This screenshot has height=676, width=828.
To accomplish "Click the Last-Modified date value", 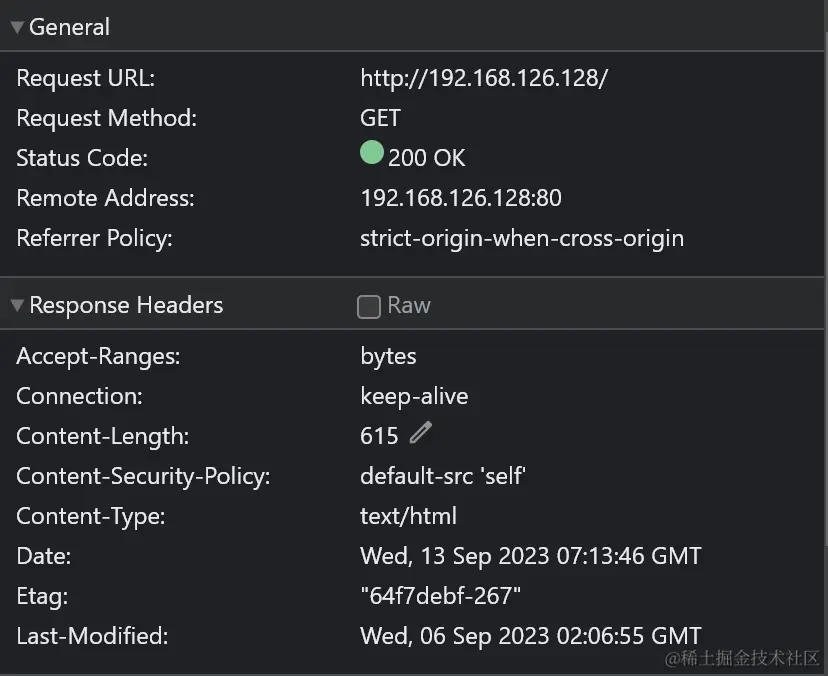I will pos(531,636).
